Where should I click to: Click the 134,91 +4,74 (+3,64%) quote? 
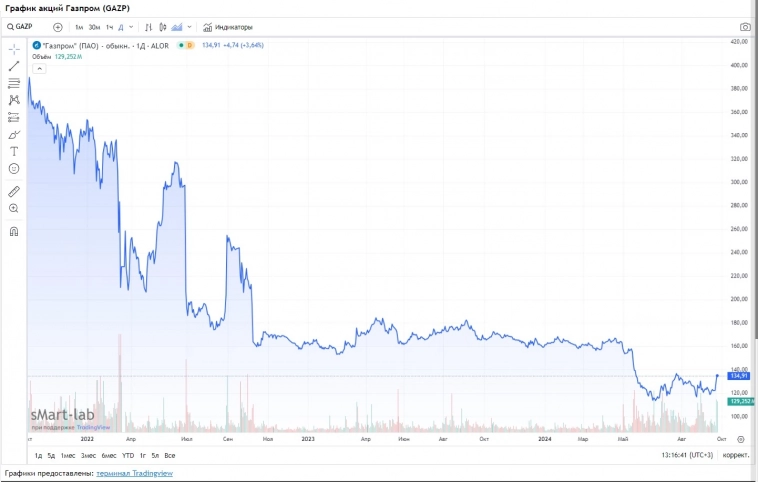233,45
